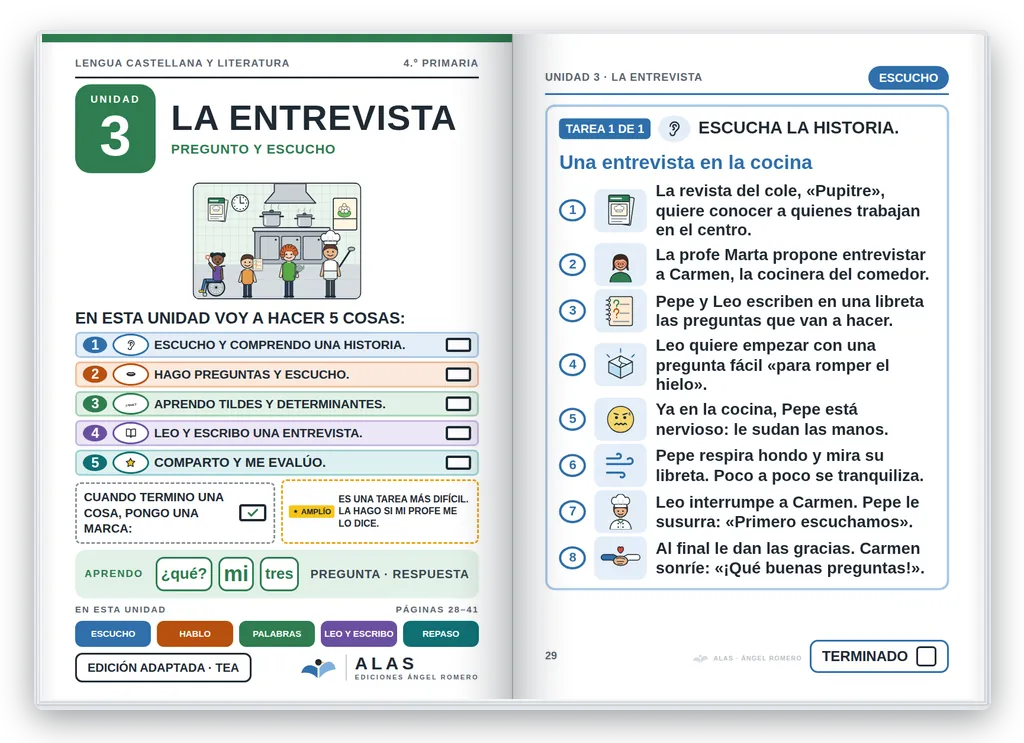Click the circled number 2 of the story
The image size is (1024, 743).
pyautogui.click(x=573, y=264)
